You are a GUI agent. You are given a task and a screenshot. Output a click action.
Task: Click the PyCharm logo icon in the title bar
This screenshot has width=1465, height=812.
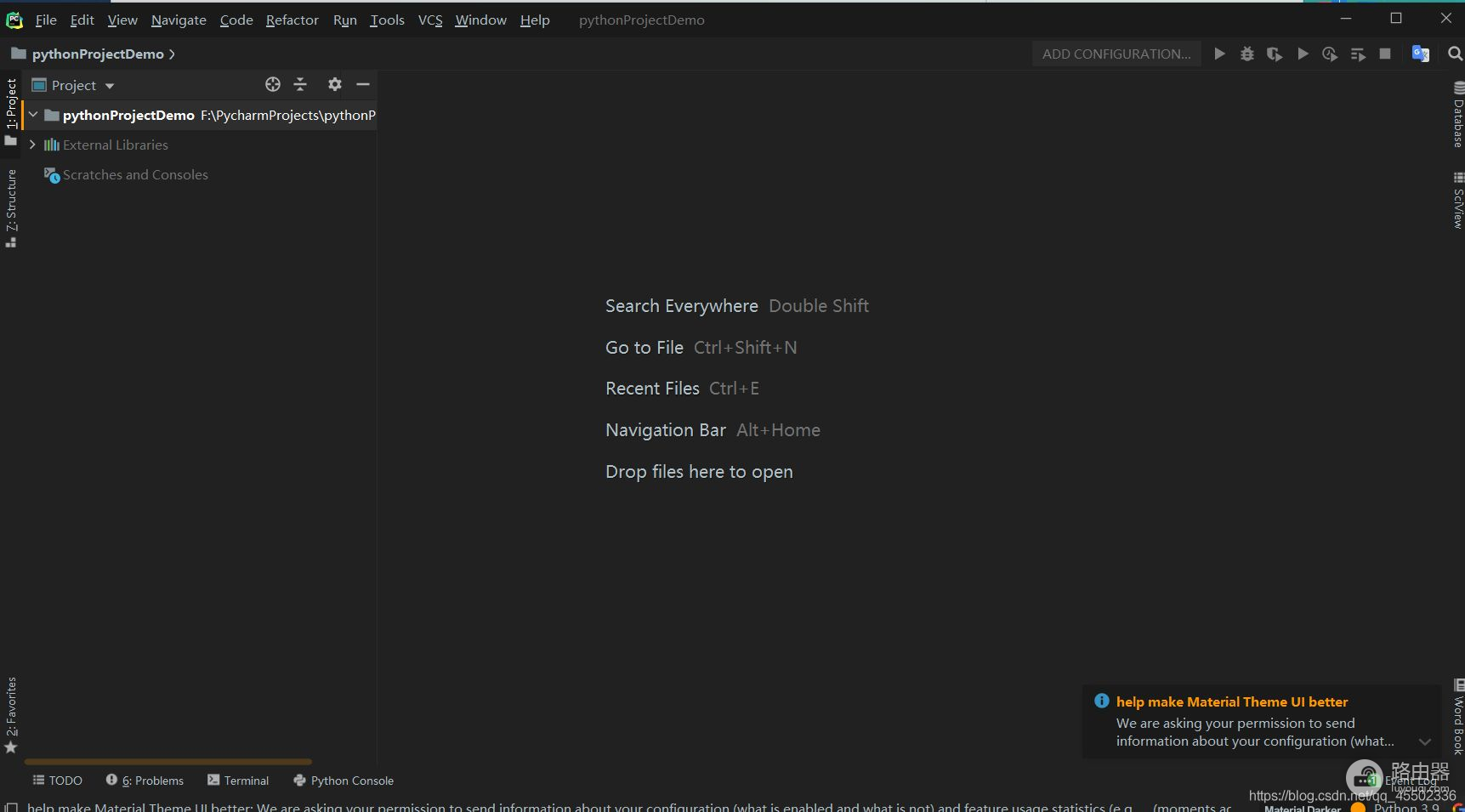14,20
